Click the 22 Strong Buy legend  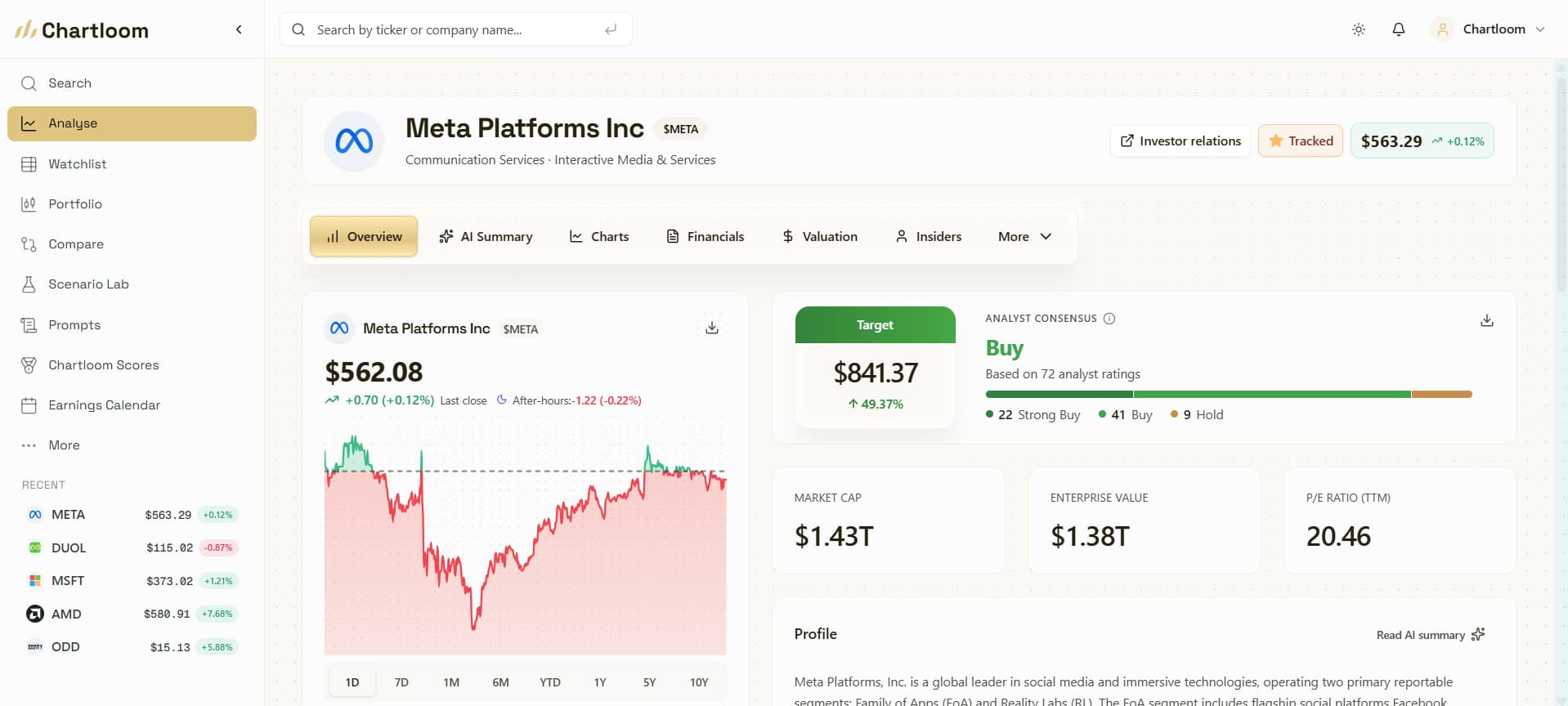tap(1033, 415)
